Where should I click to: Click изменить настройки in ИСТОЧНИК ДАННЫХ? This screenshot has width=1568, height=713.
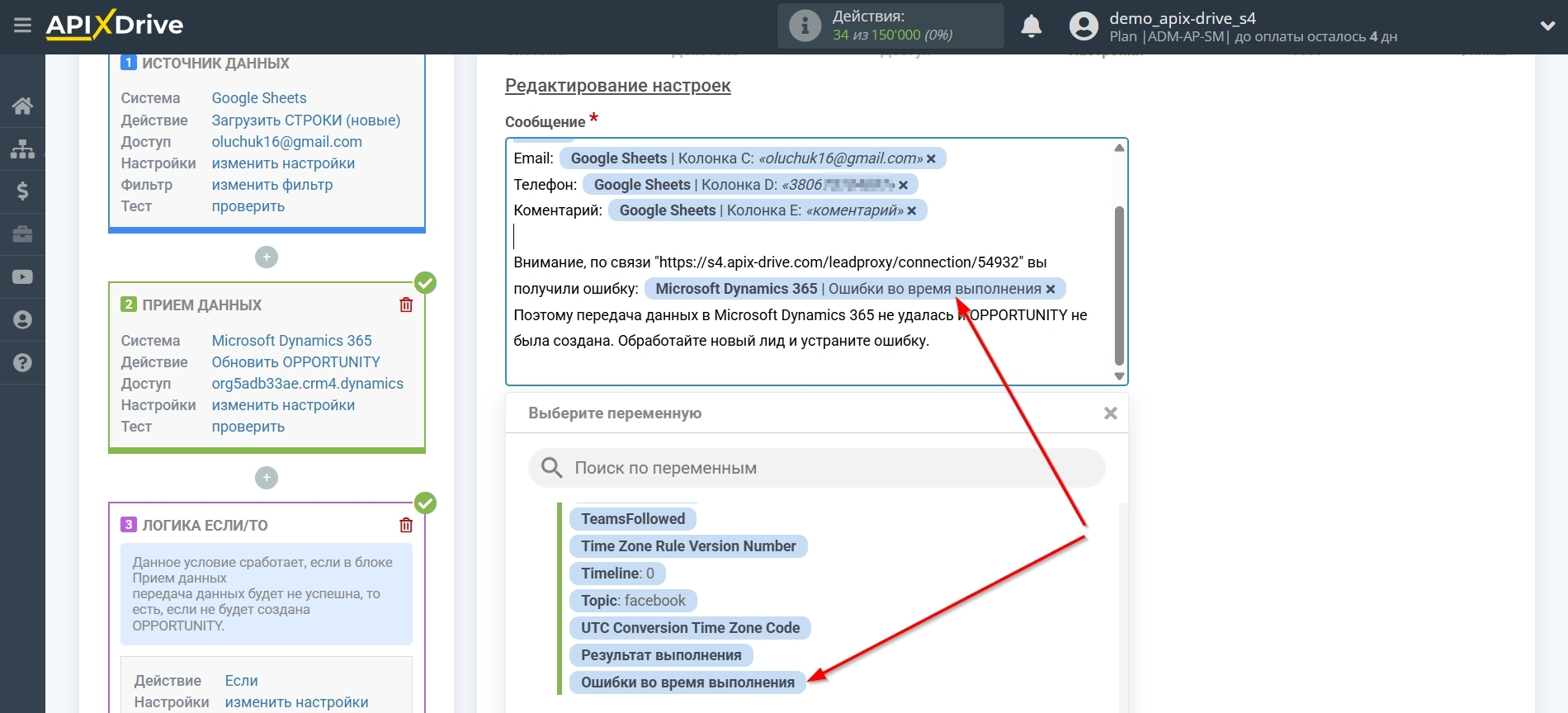[x=283, y=163]
